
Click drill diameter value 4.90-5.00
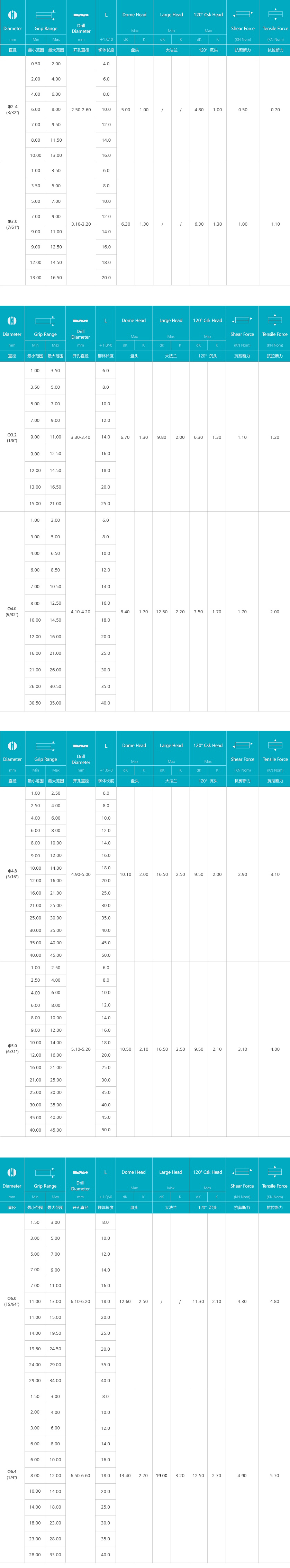coord(80,874)
